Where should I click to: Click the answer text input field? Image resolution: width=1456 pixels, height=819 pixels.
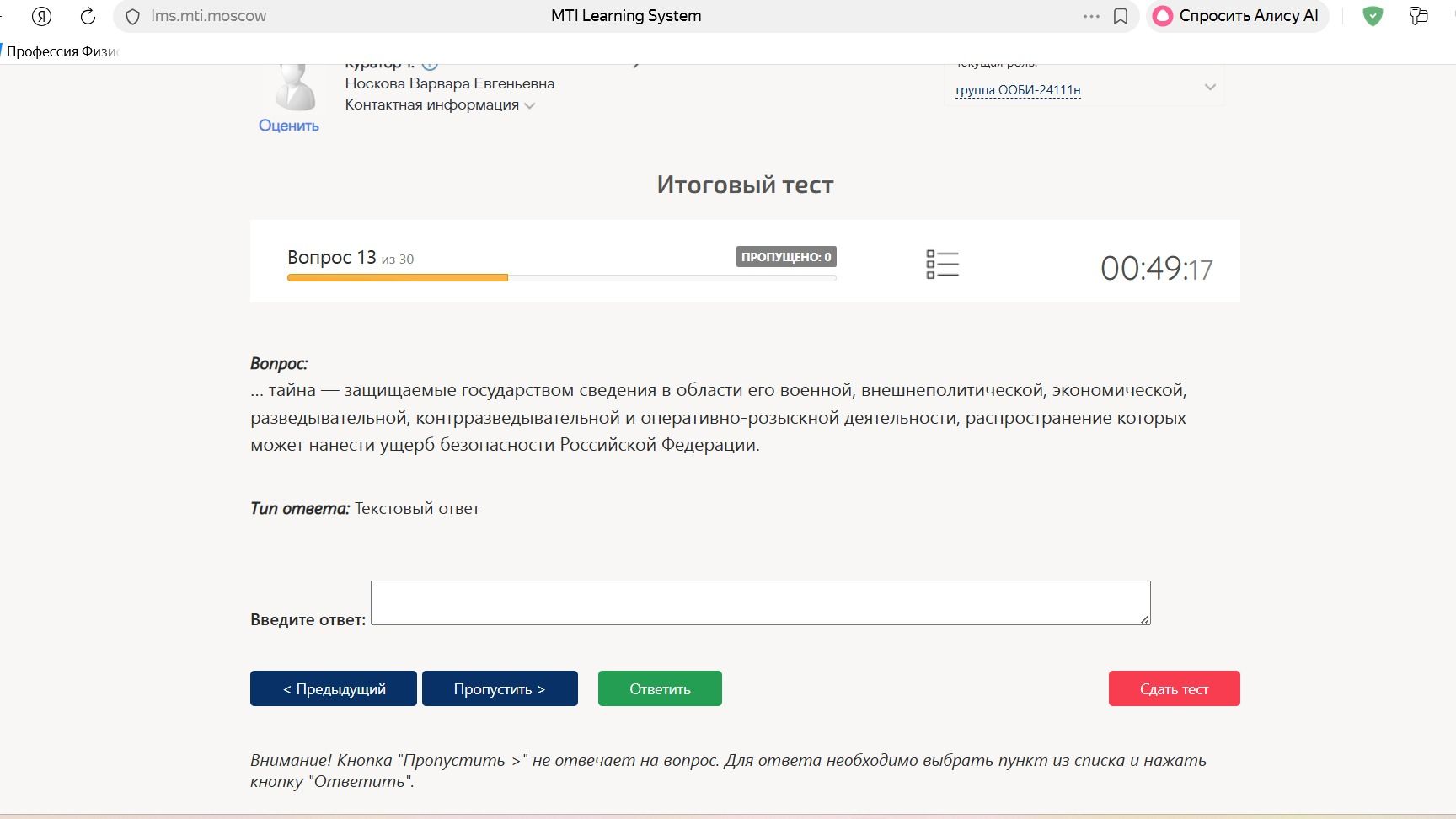coord(761,602)
